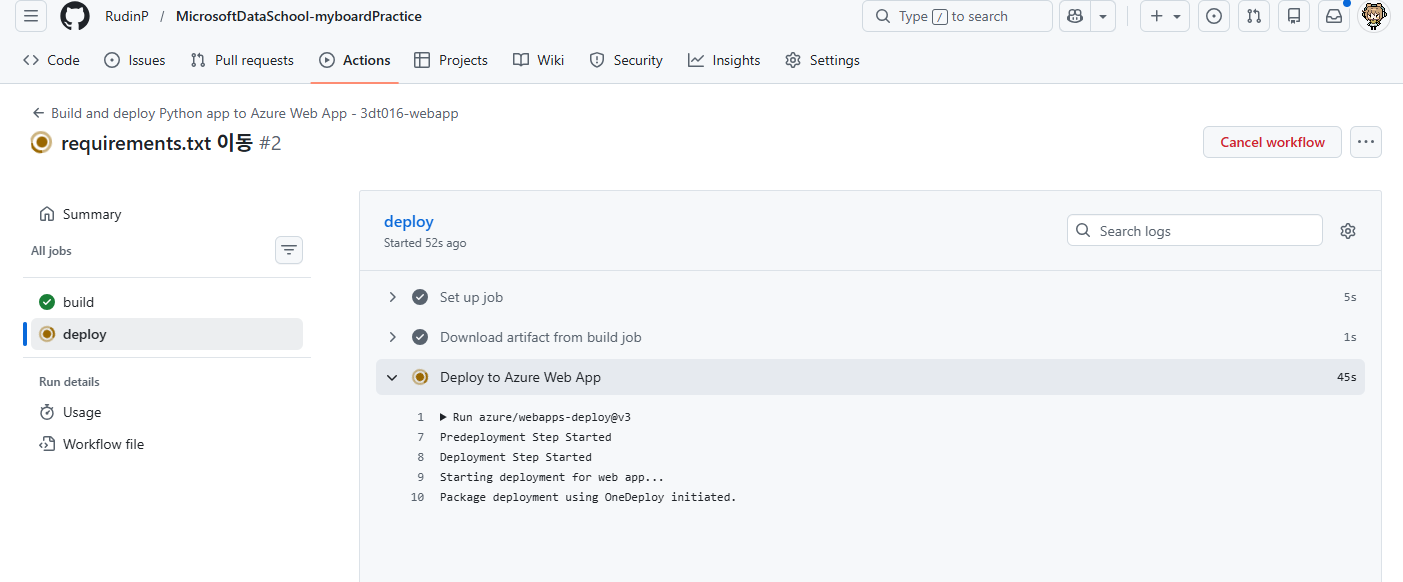Viewport: 1403px width, 582px height.
Task: Click the build success check icon
Action: [x=47, y=302]
